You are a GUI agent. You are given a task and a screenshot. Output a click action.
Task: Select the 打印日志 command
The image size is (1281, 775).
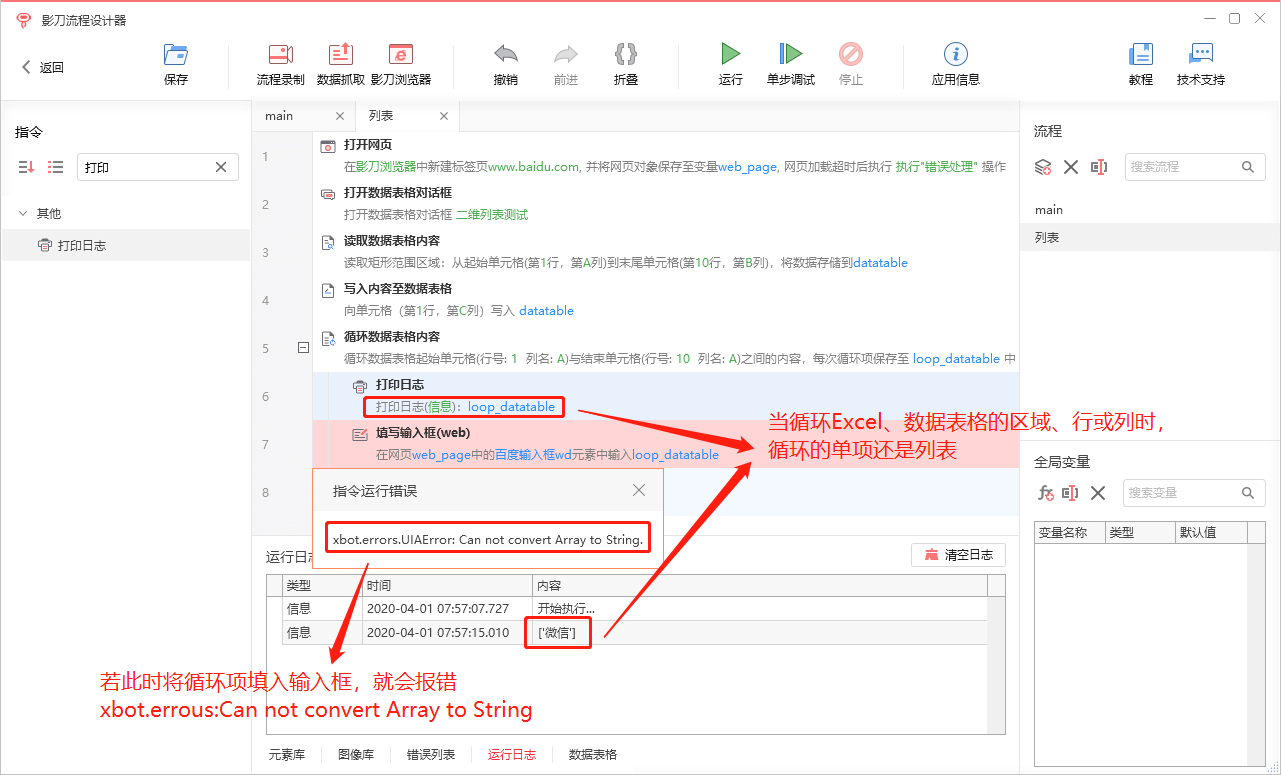click(x=126, y=245)
